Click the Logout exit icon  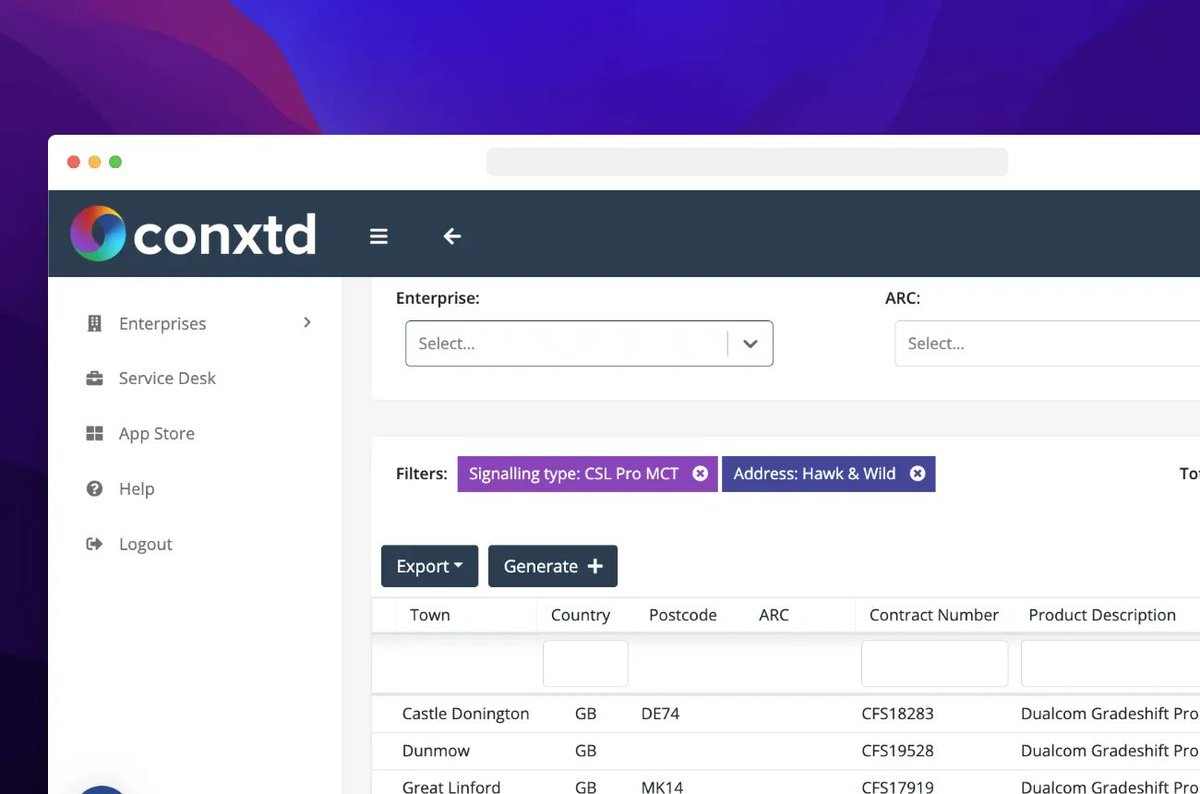[x=95, y=544]
